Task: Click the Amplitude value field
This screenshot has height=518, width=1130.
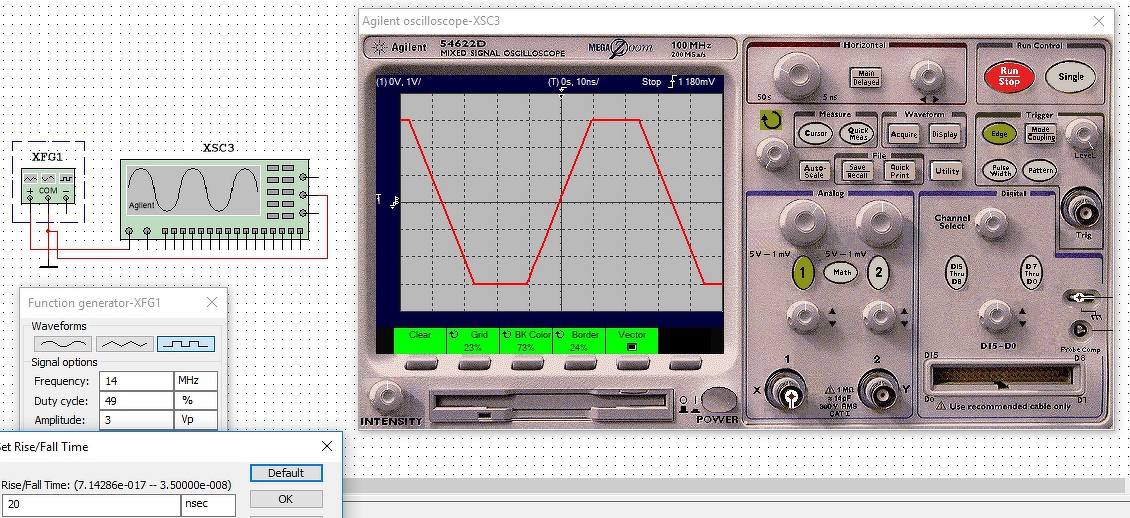Action: [135, 420]
